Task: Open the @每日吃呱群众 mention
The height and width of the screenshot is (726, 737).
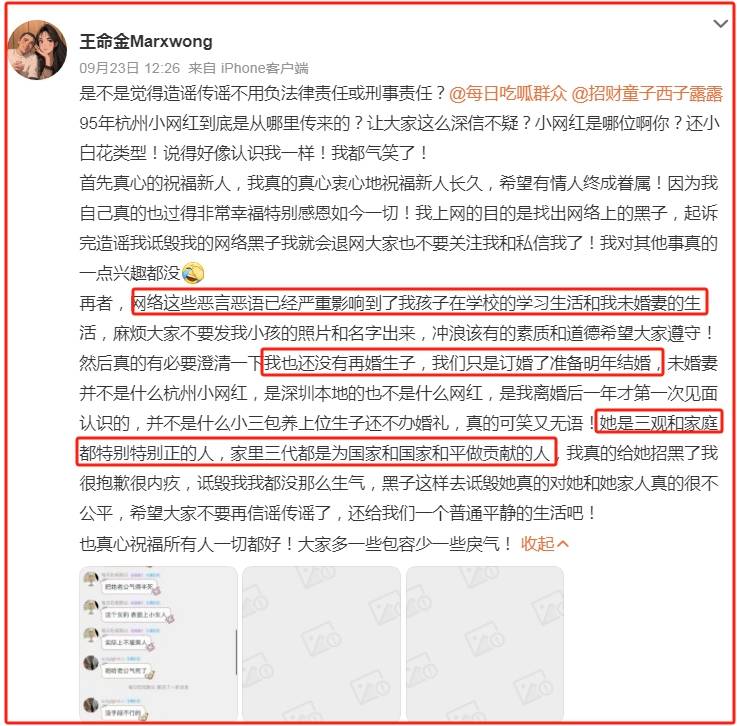Action: 508,94
